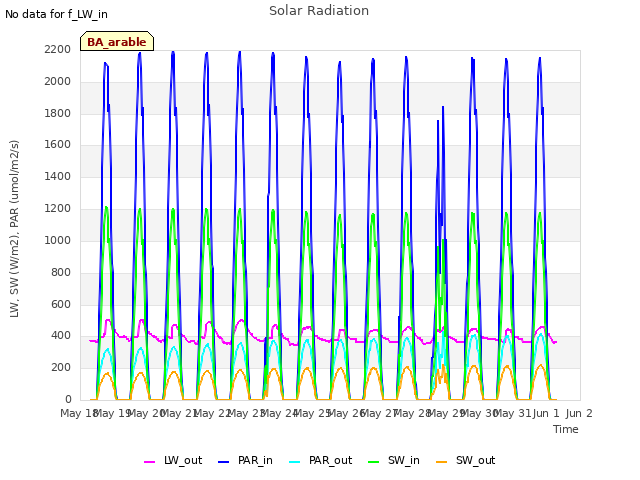The height and width of the screenshot is (480, 640).
Task: Click the 1400 y-axis tick label
Action: pyautogui.click(x=58, y=177)
